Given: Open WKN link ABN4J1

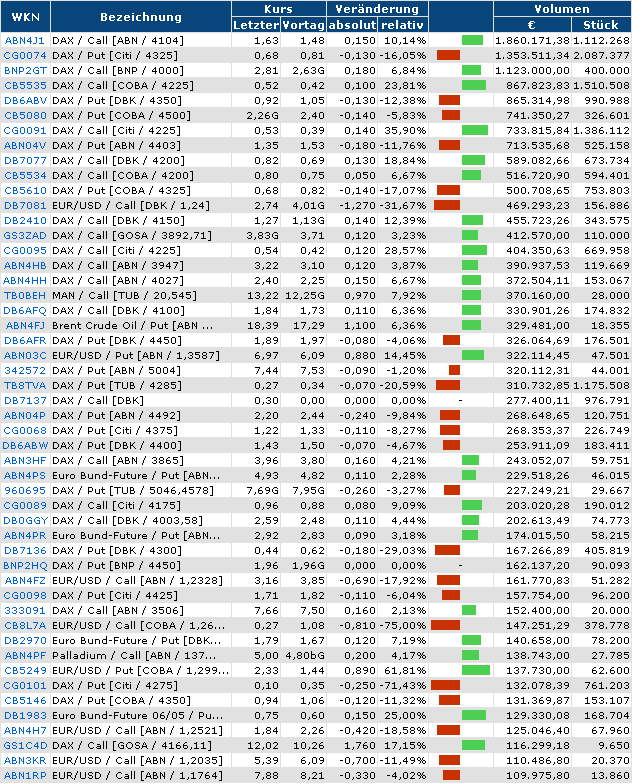Looking at the screenshot, I should pyautogui.click(x=24, y=40).
